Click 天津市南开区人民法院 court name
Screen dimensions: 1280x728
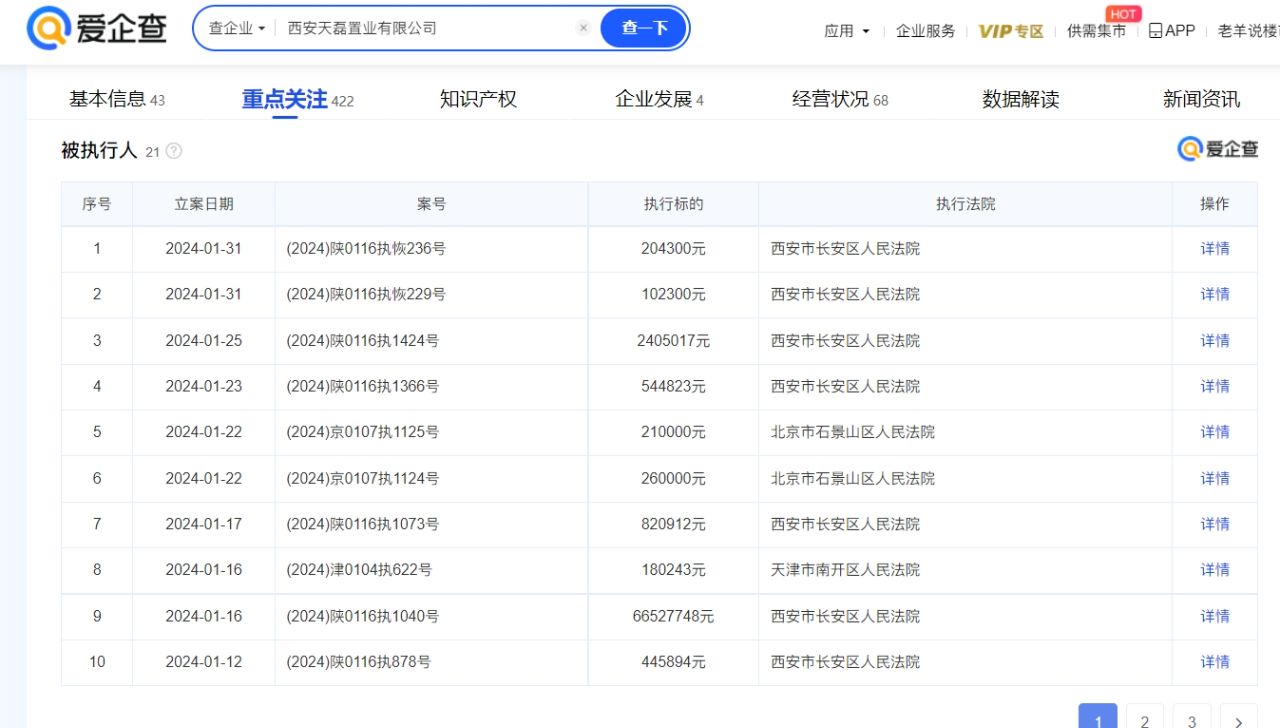(845, 571)
